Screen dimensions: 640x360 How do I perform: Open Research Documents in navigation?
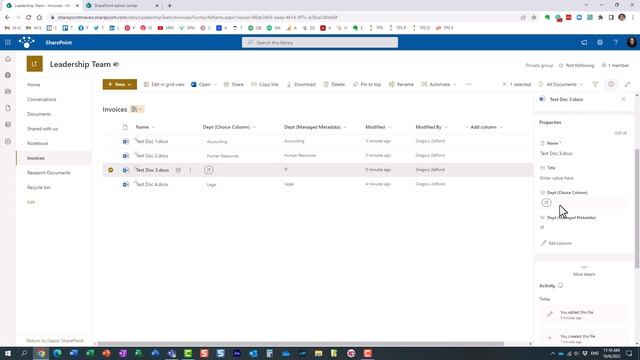[x=49, y=173]
